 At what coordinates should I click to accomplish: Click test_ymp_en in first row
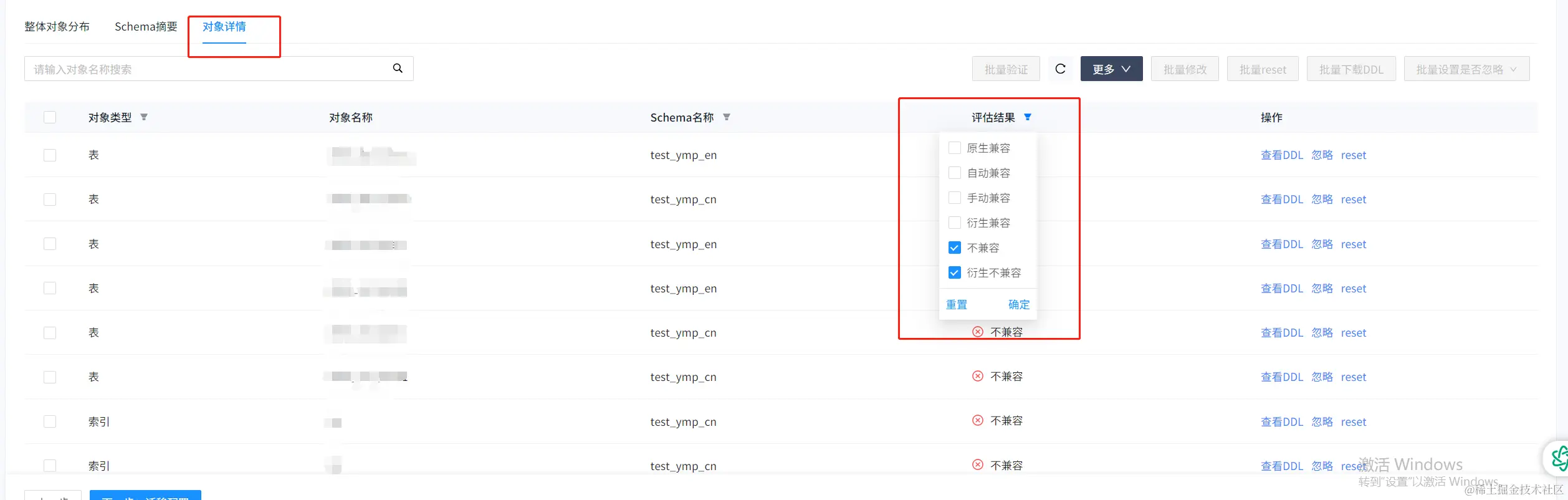(683, 155)
